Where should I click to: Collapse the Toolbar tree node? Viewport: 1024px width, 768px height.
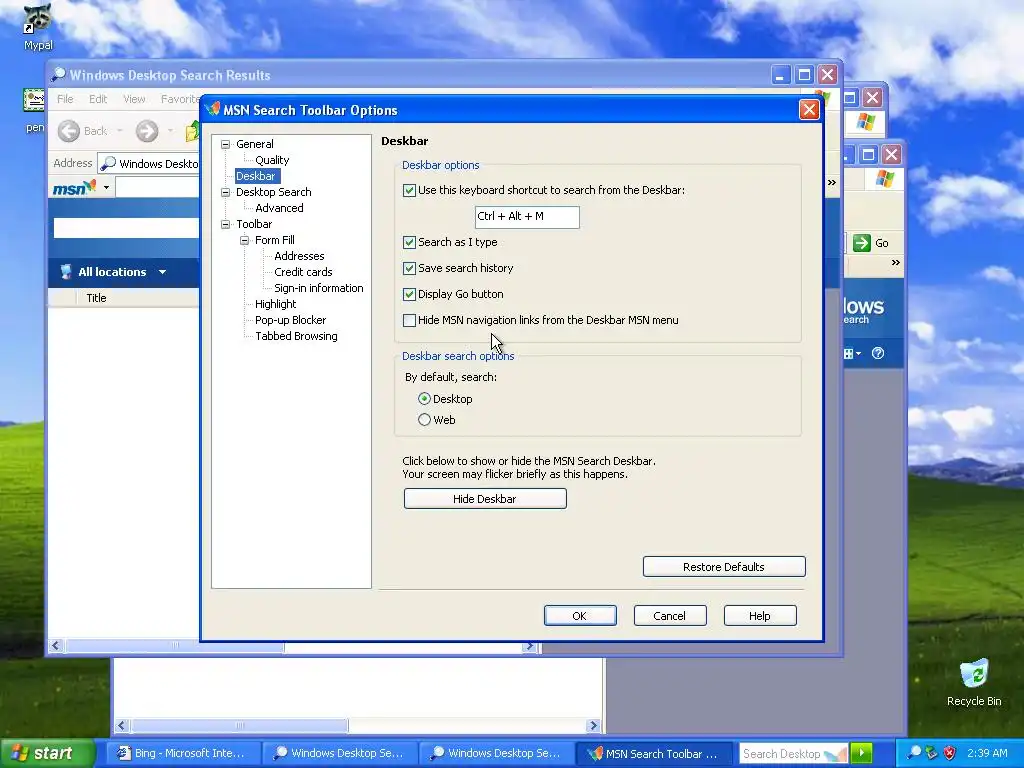tap(225, 224)
